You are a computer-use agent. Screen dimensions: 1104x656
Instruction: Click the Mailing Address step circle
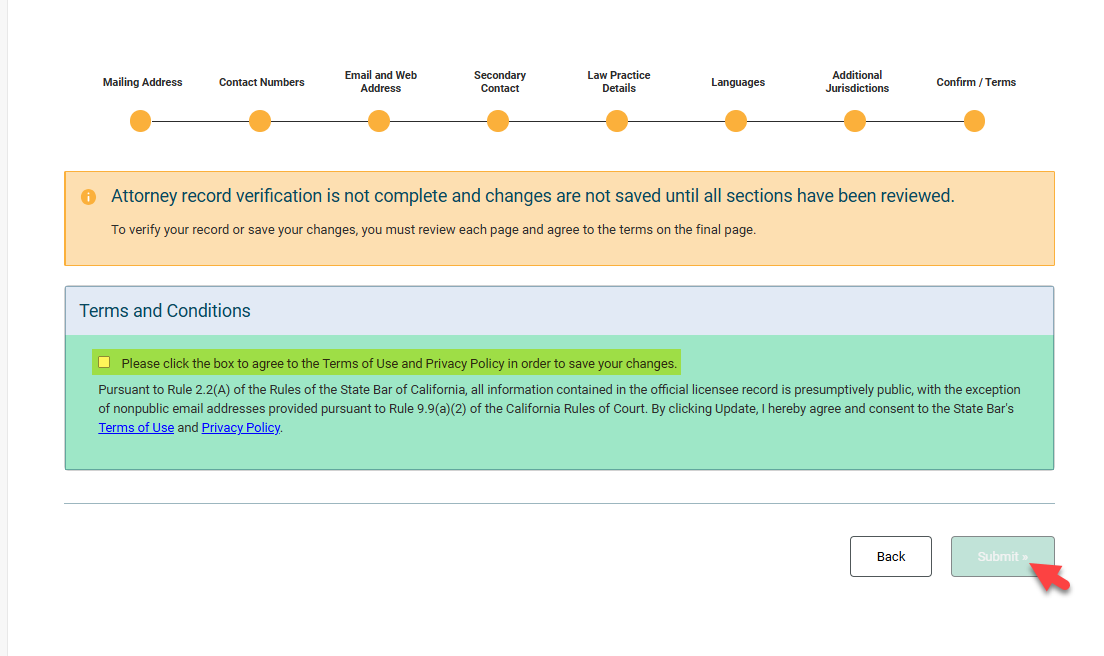click(141, 121)
